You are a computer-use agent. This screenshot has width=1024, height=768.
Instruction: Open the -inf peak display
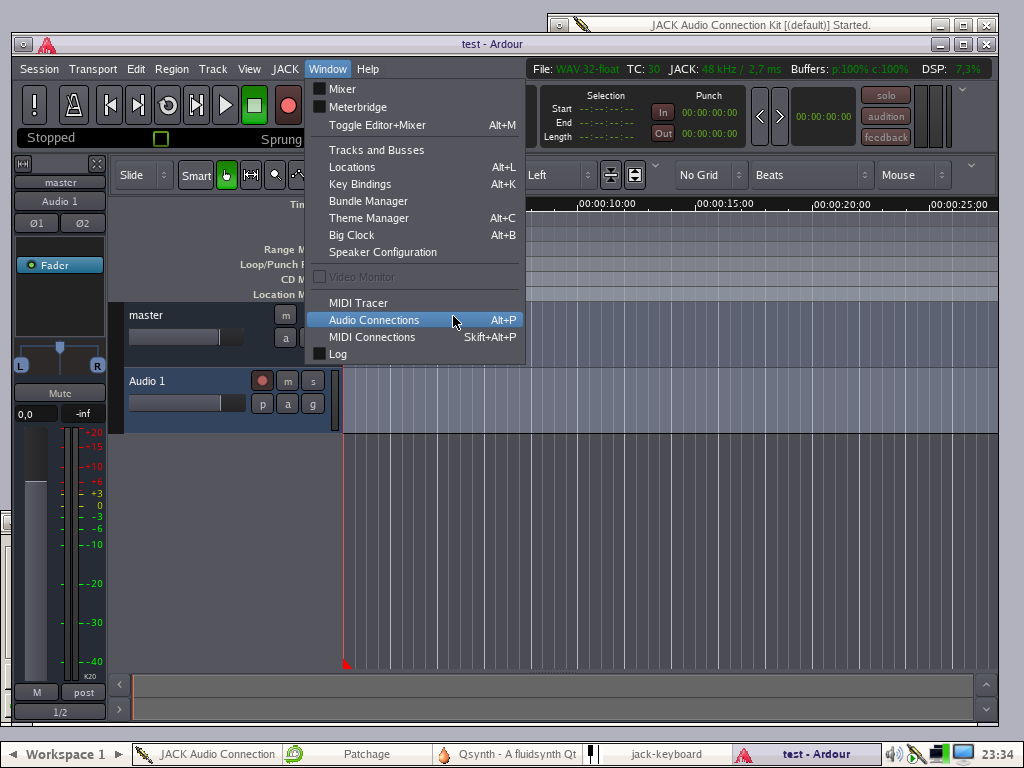pos(83,413)
